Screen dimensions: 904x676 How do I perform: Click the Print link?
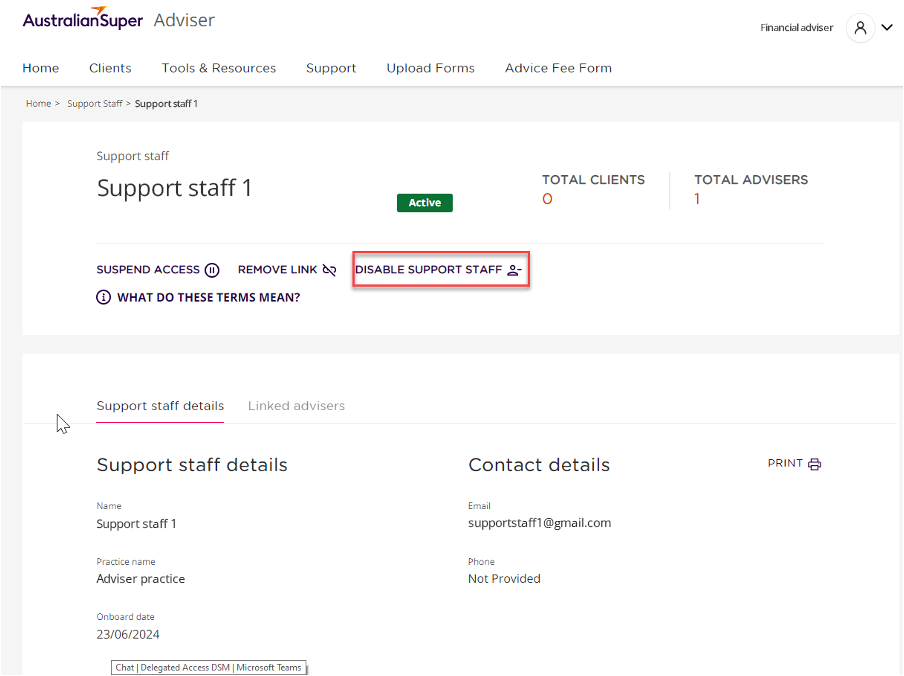coord(794,464)
